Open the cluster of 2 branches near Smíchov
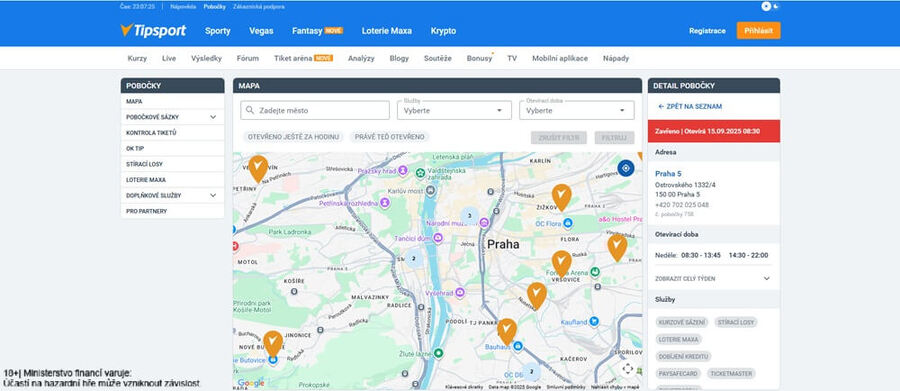 [x=413, y=258]
